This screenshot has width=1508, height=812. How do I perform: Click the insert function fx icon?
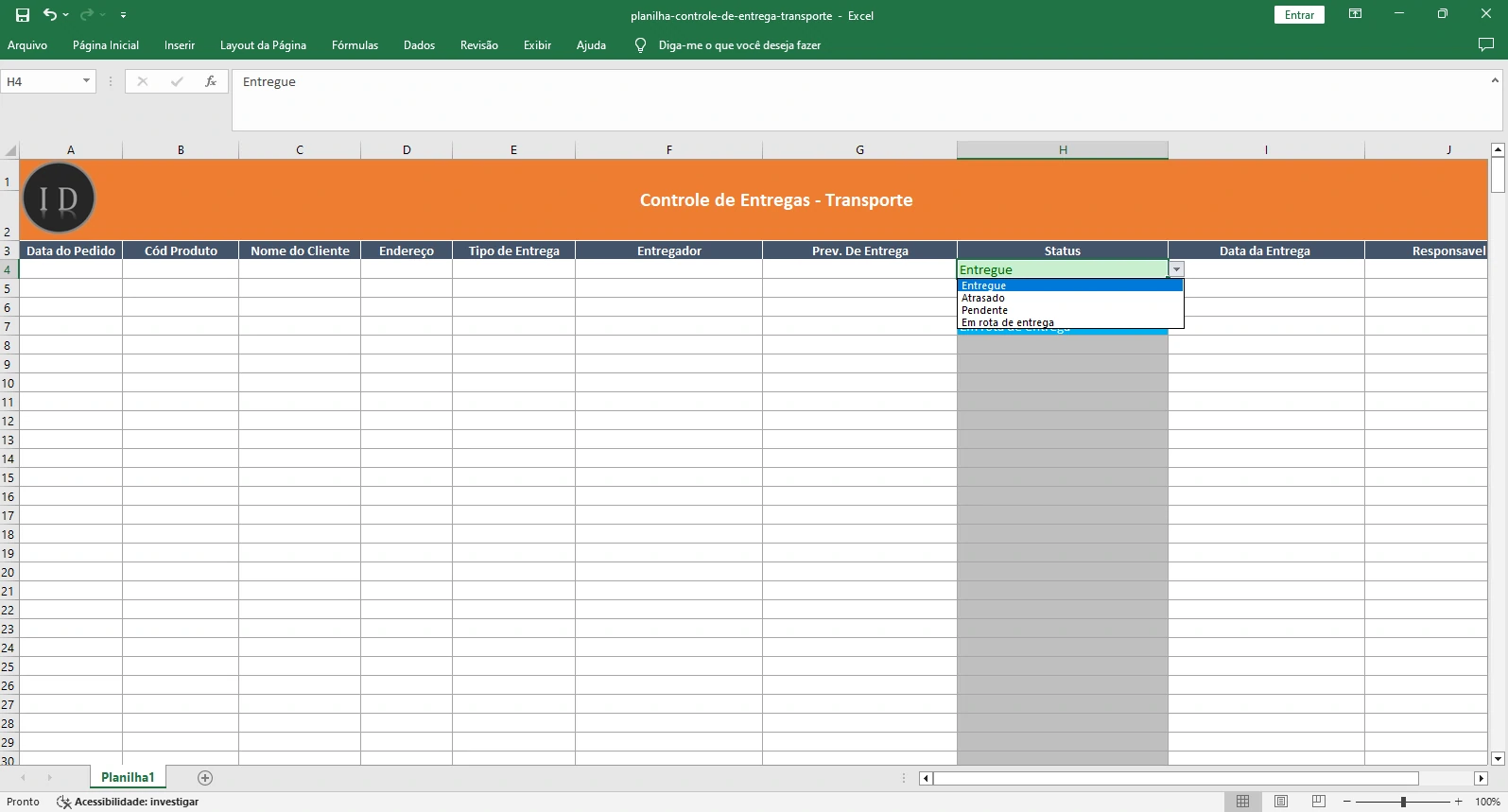click(211, 82)
